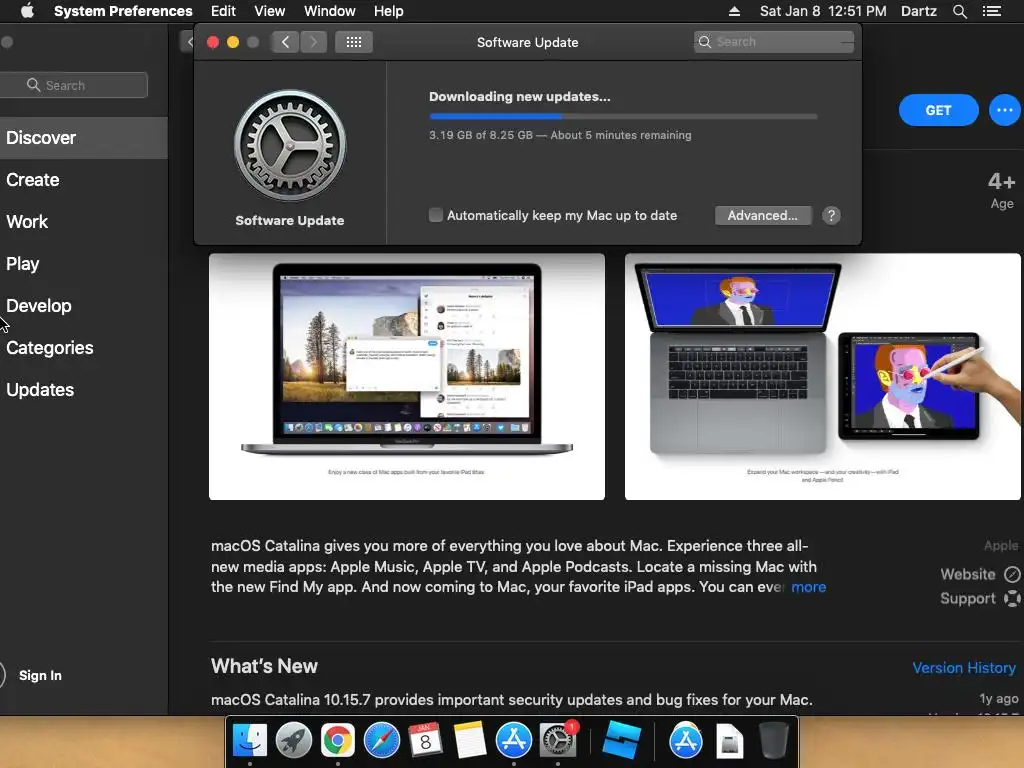This screenshot has width=1024, height=768.
Task: Open the Version History link
Action: pyautogui.click(x=964, y=667)
